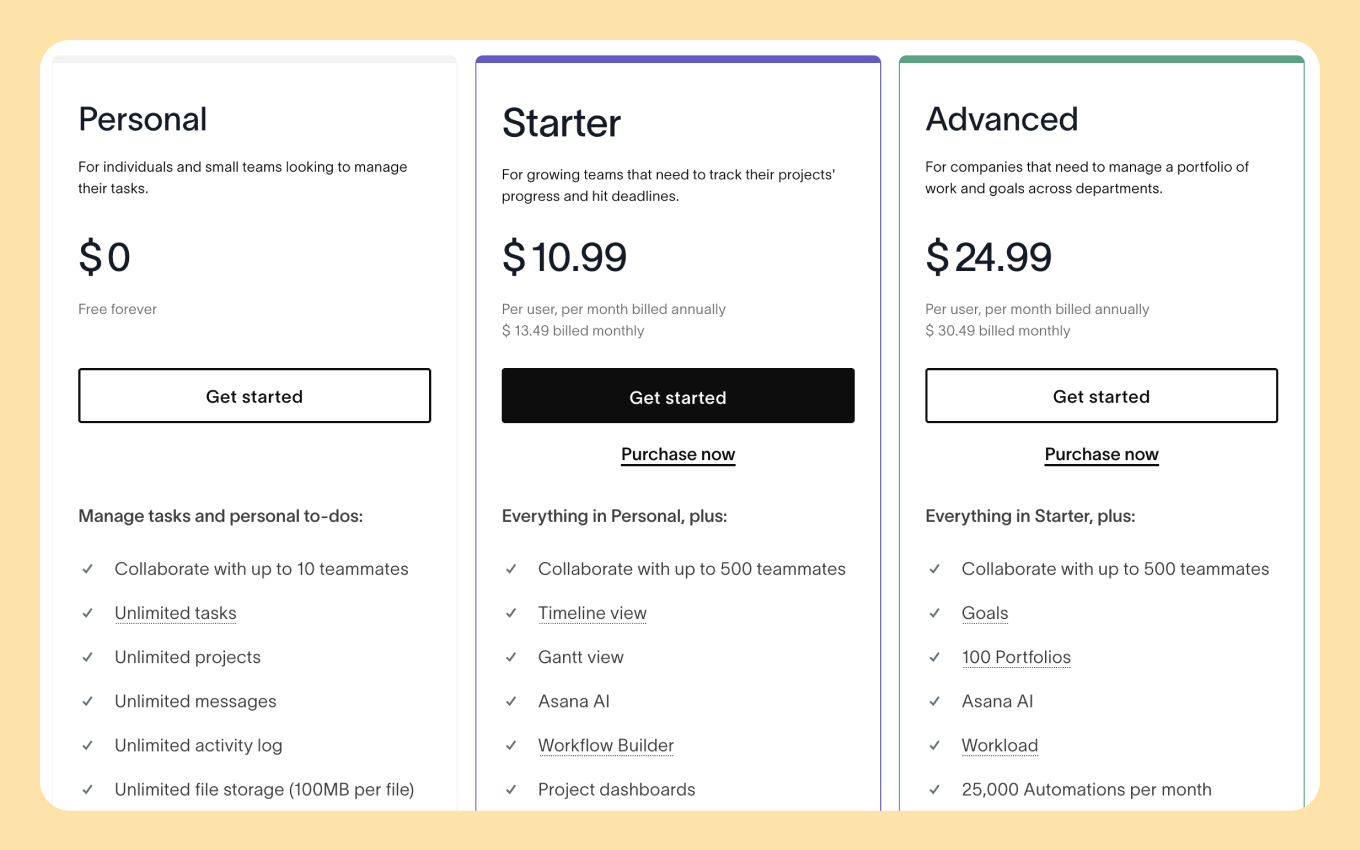Open Purchase now link under Advanced
This screenshot has height=850, width=1360.
(x=1101, y=455)
